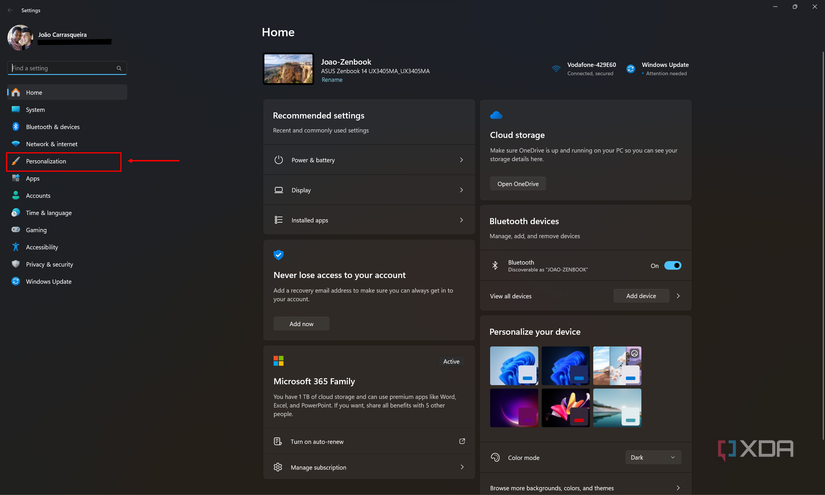The width and height of the screenshot is (825, 495).
Task: Click the Vodafone-429E60 network status
Action: [x=584, y=69]
